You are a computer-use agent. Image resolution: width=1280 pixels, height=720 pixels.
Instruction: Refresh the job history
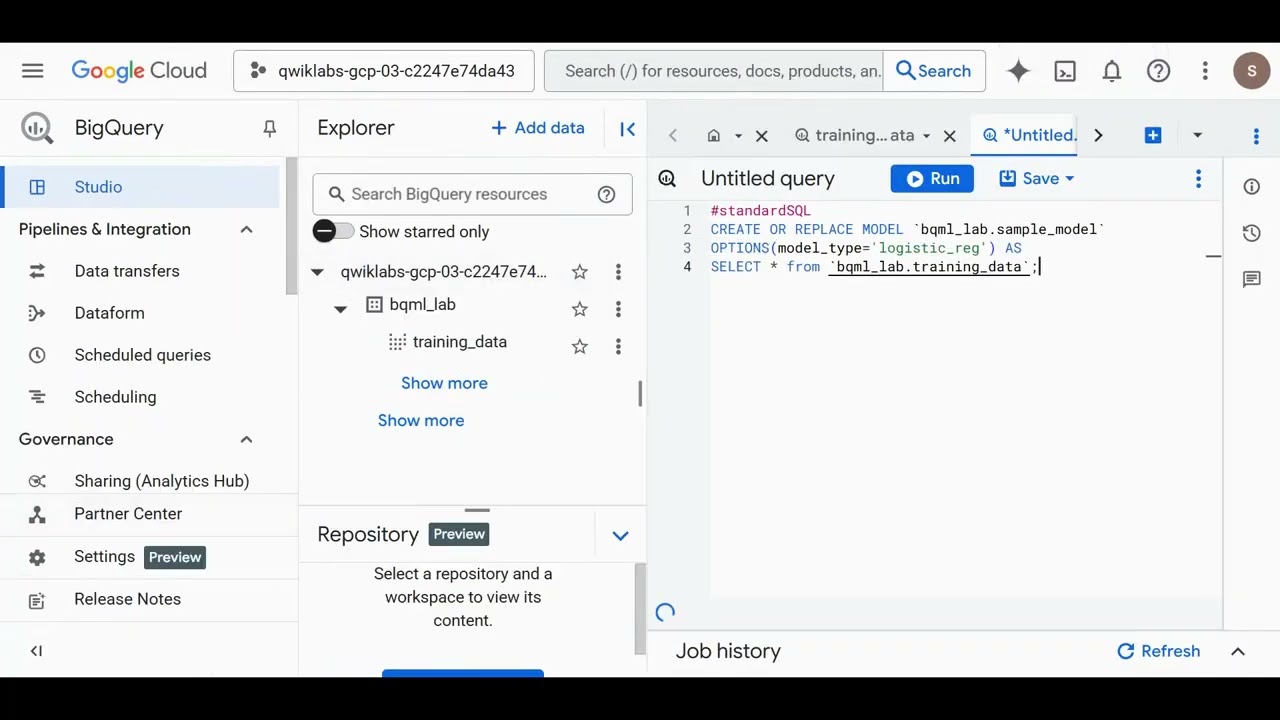1158,651
